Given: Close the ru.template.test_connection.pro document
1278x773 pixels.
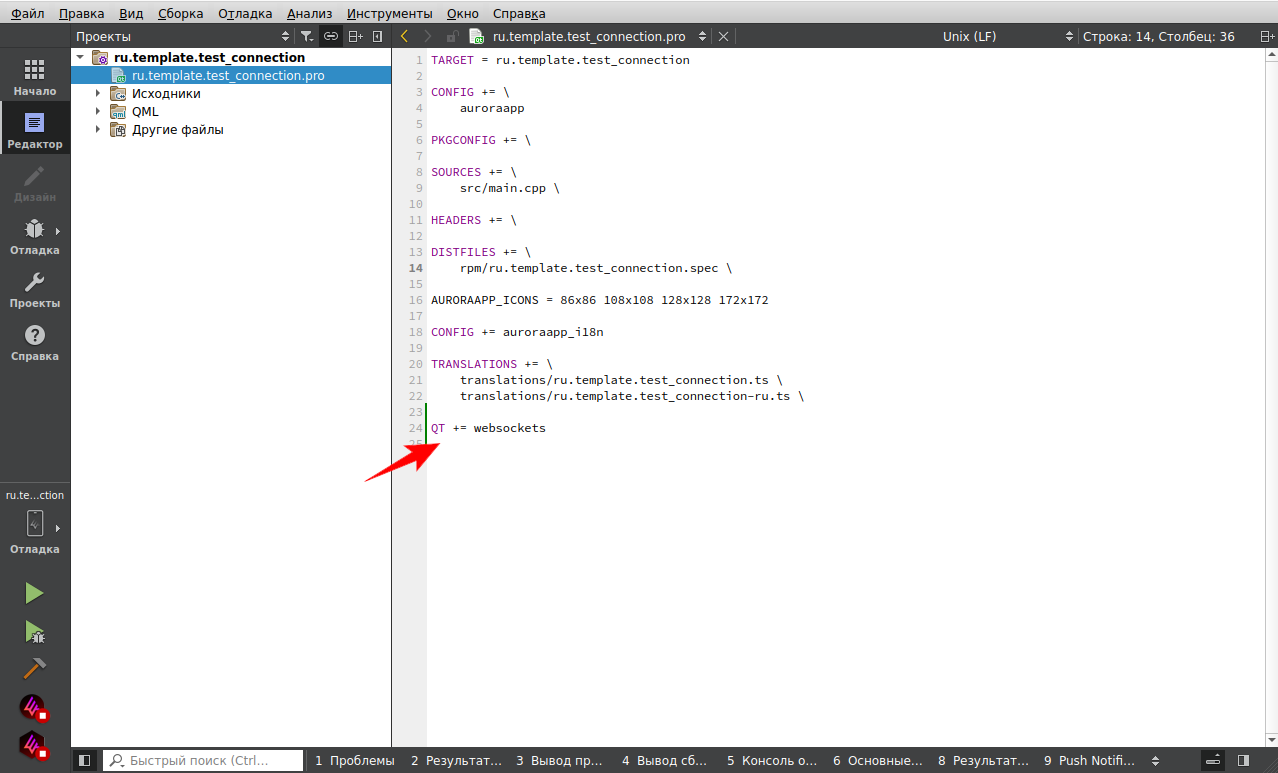Looking at the screenshot, I should pyautogui.click(x=723, y=36).
